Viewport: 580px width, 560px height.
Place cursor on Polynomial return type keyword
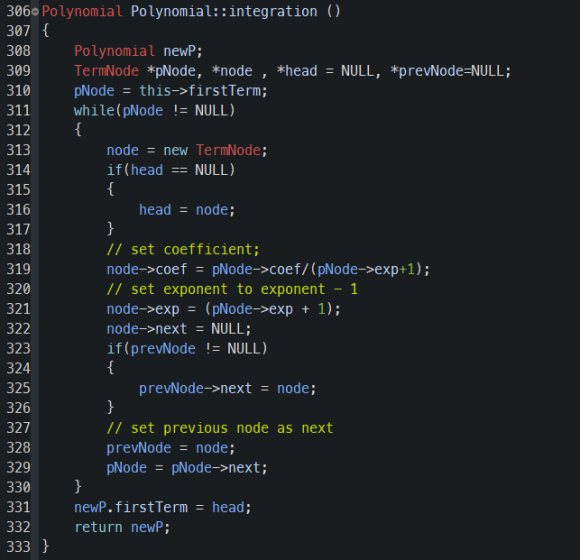(82, 11)
